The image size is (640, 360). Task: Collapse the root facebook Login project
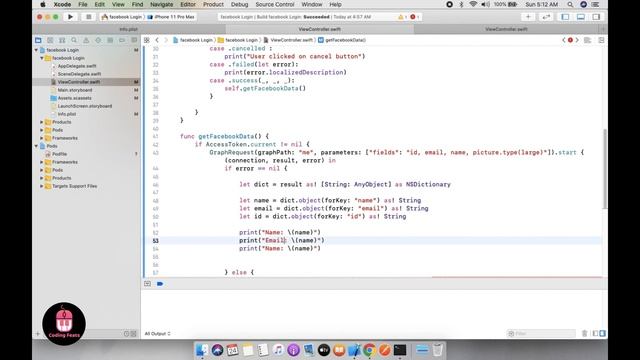coord(36,50)
